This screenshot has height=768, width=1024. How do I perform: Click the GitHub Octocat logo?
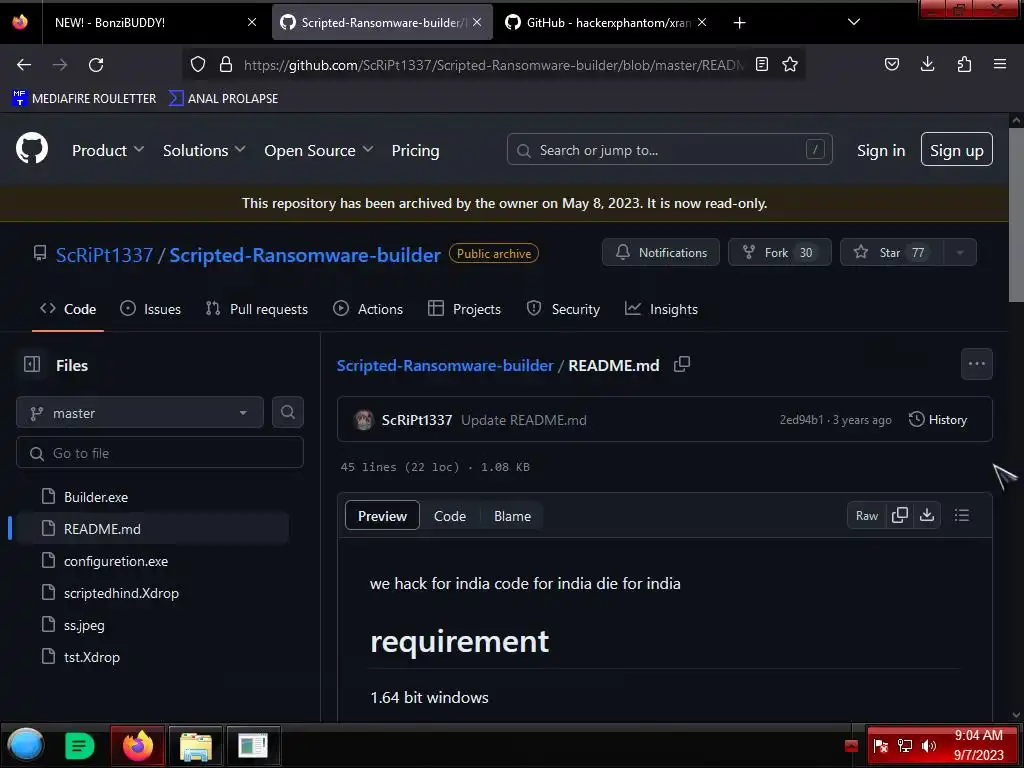[x=32, y=149]
